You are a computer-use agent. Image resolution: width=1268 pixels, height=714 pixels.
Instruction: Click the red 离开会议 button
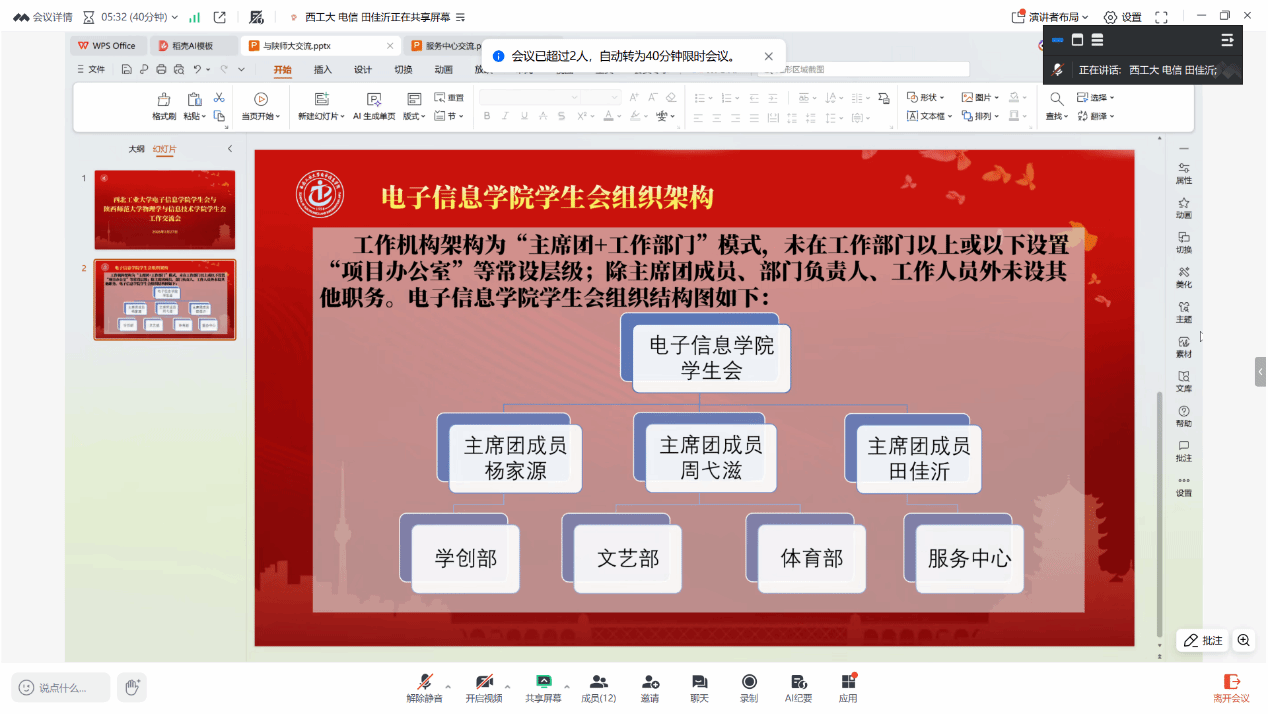pos(1231,686)
